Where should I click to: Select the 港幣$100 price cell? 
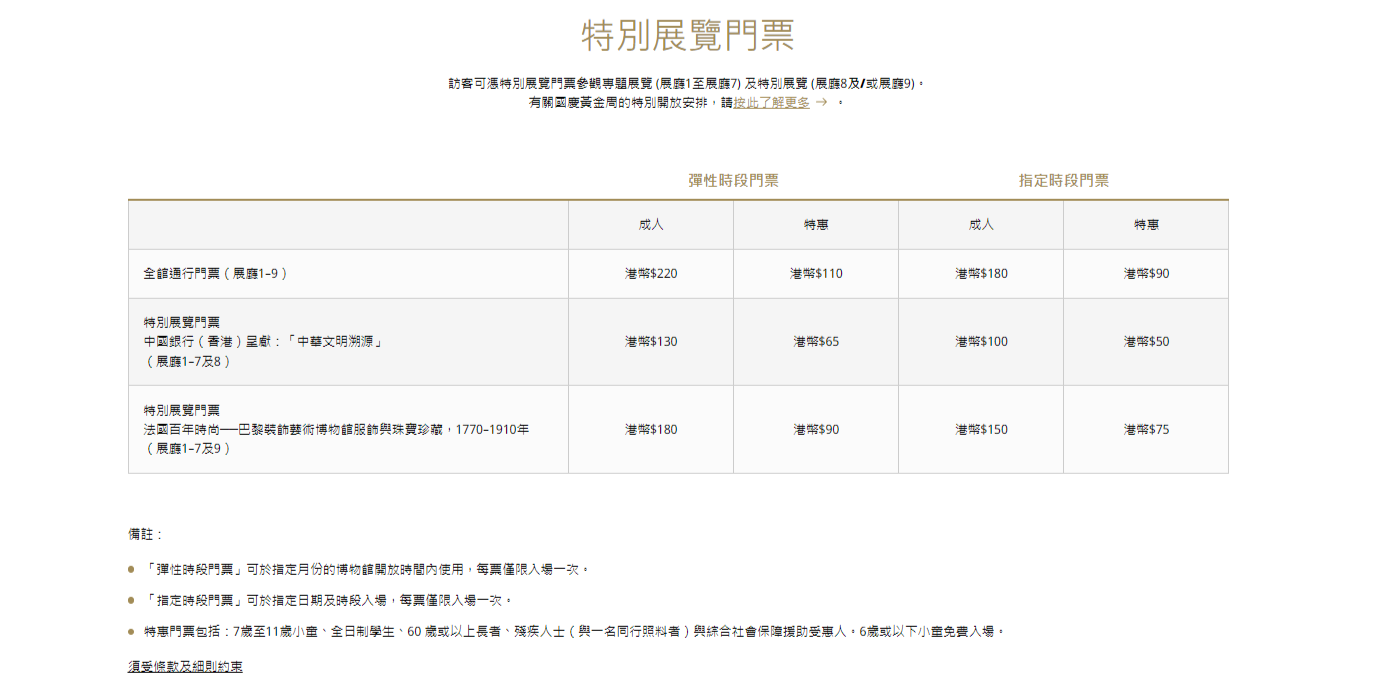coord(981,342)
